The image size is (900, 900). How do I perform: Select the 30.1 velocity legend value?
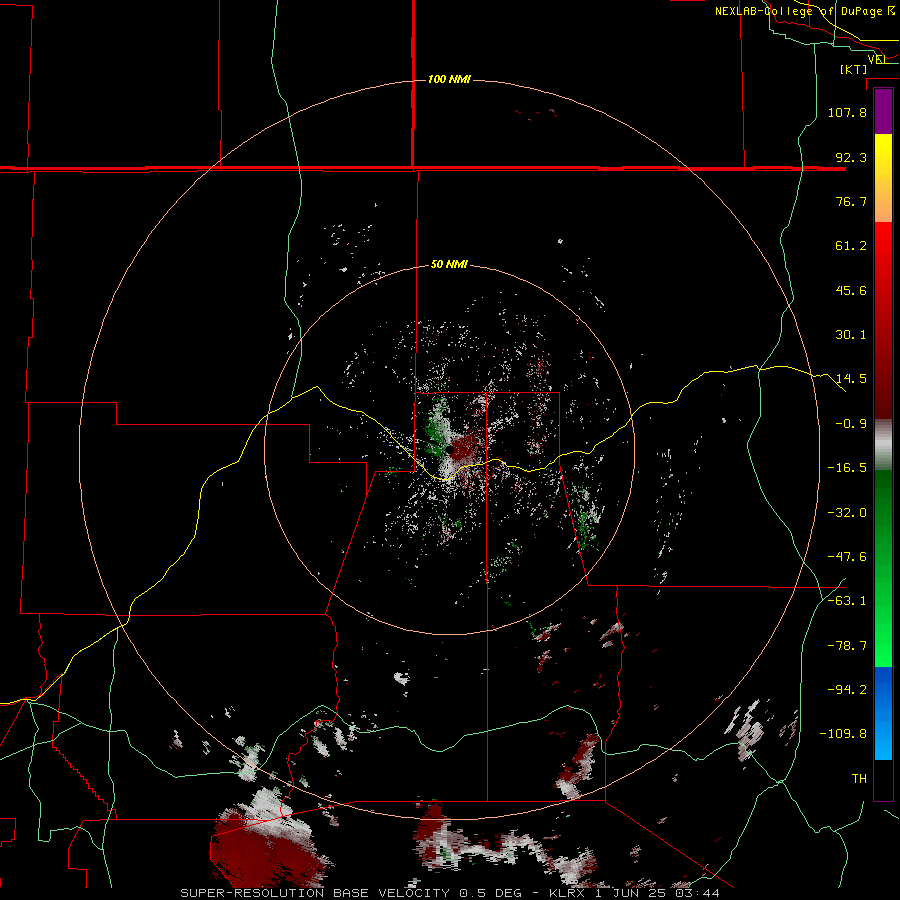click(x=851, y=335)
